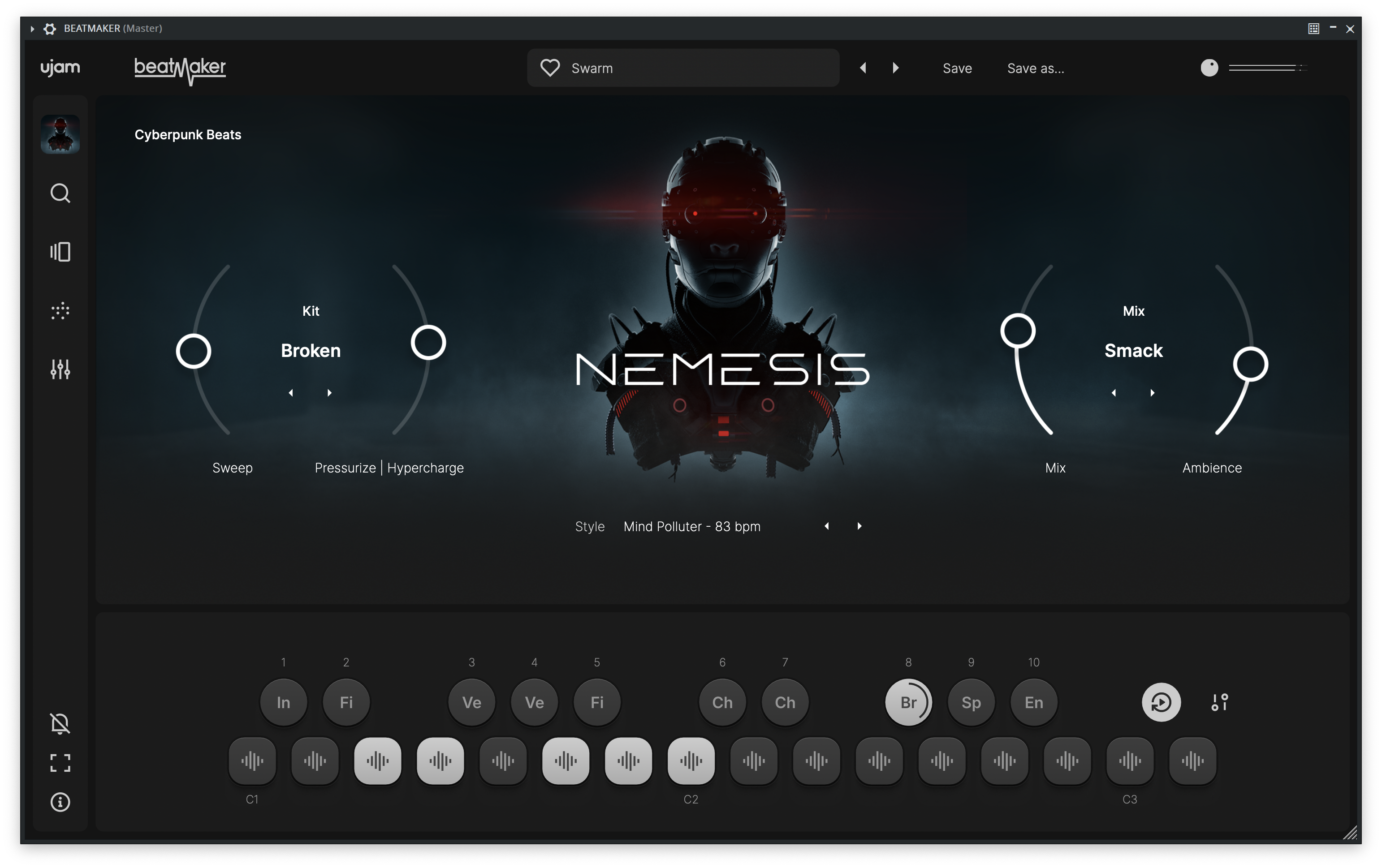Play the last drum pad after C3

[1192, 761]
